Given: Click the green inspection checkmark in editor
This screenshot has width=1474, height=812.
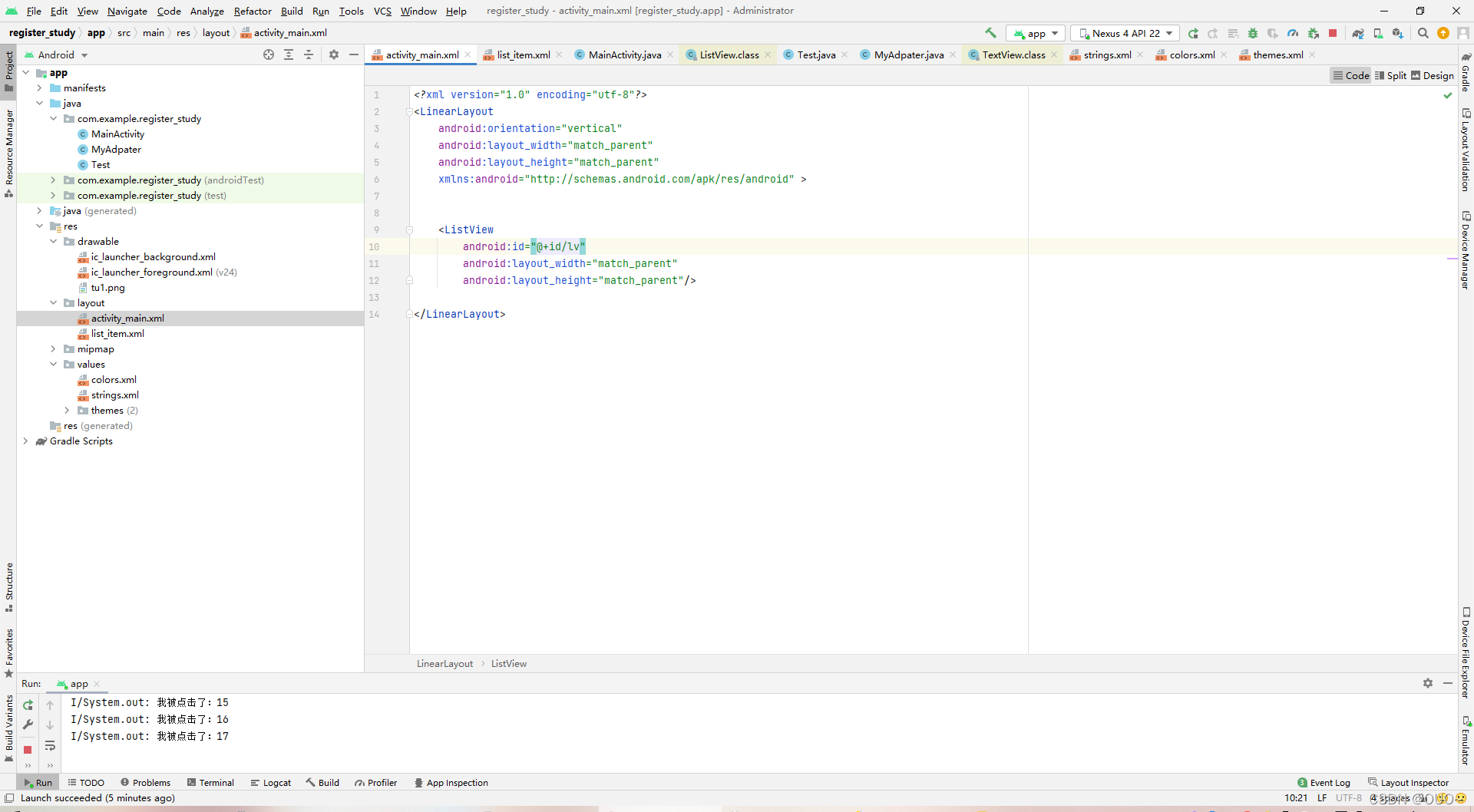Looking at the screenshot, I should click(1447, 95).
